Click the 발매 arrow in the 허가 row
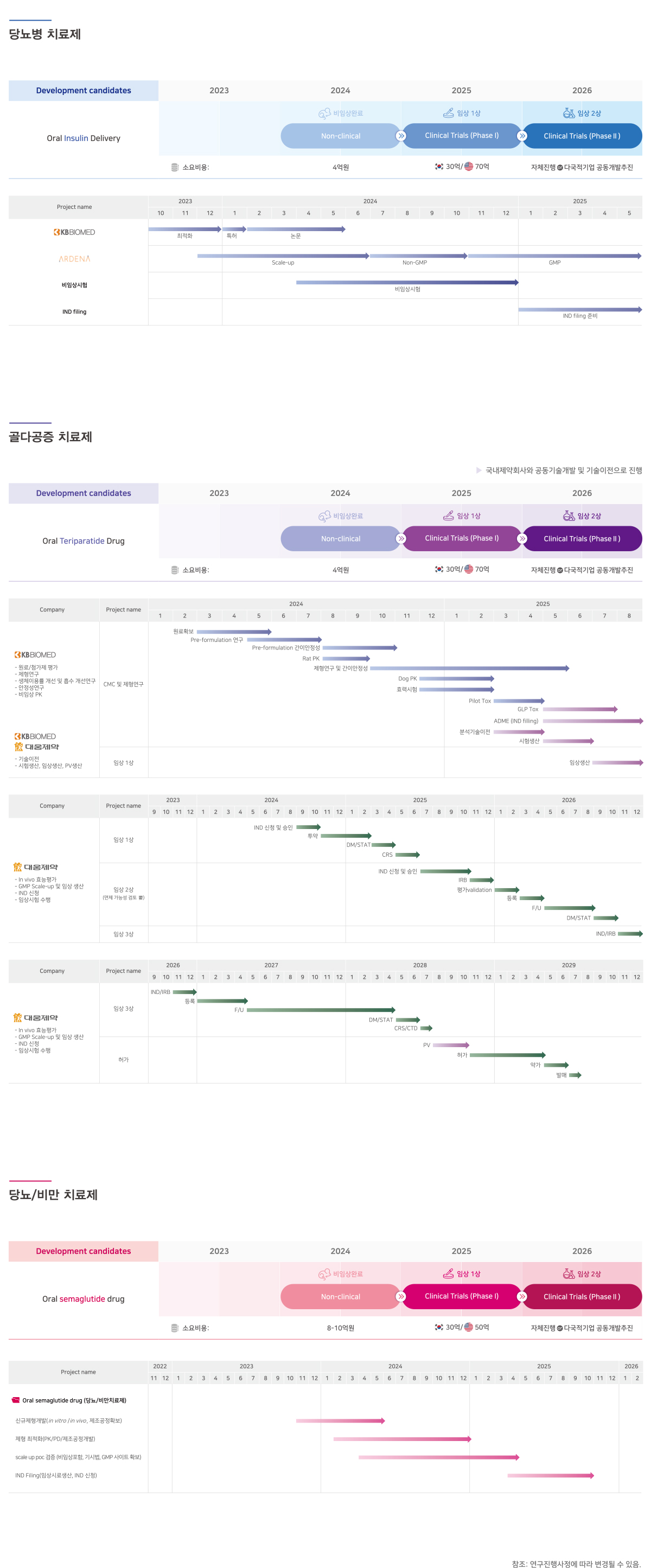 point(576,1075)
